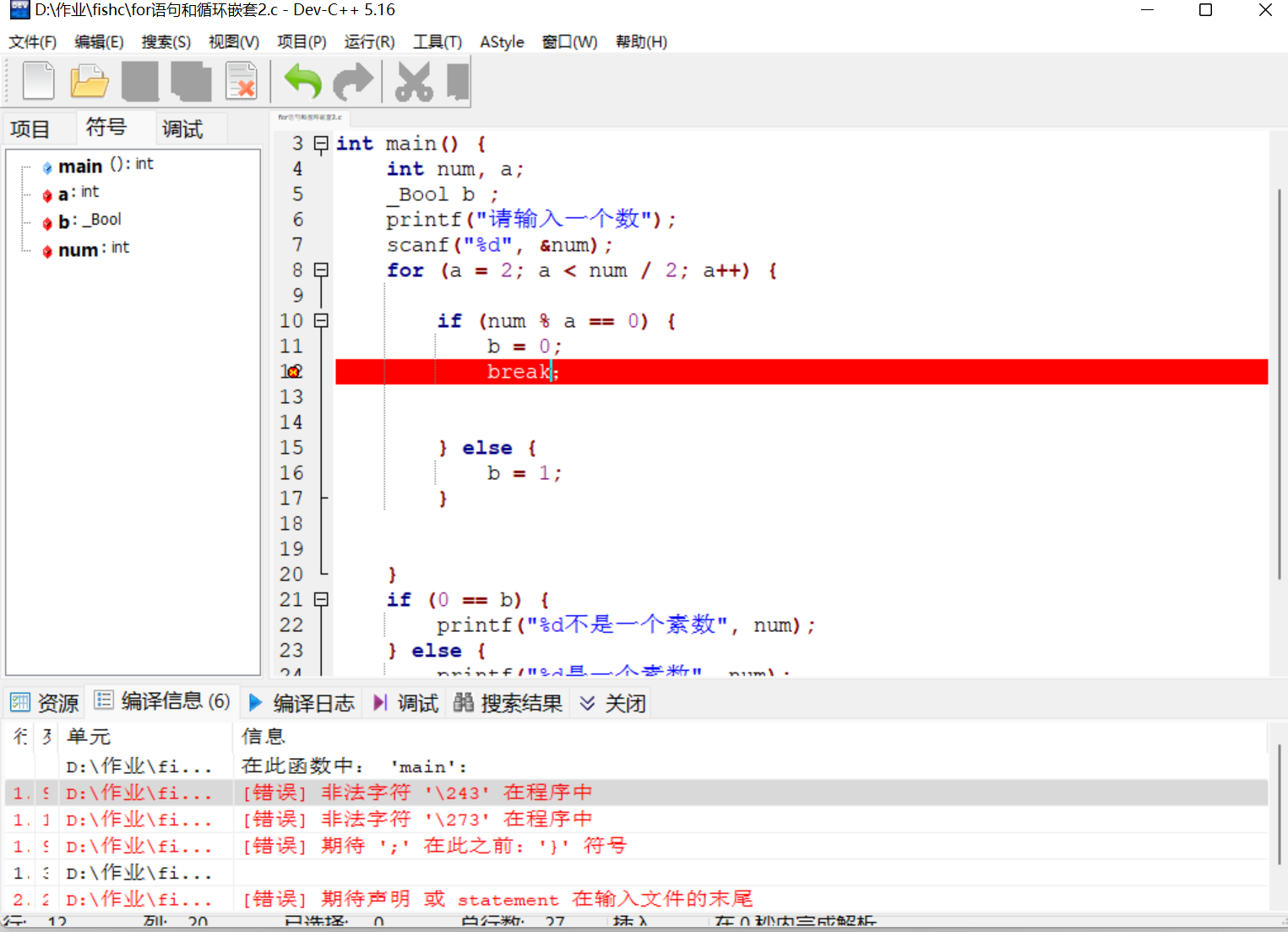Click line number 22 in the gutter
This screenshot has width=1288, height=932.
coord(291,625)
